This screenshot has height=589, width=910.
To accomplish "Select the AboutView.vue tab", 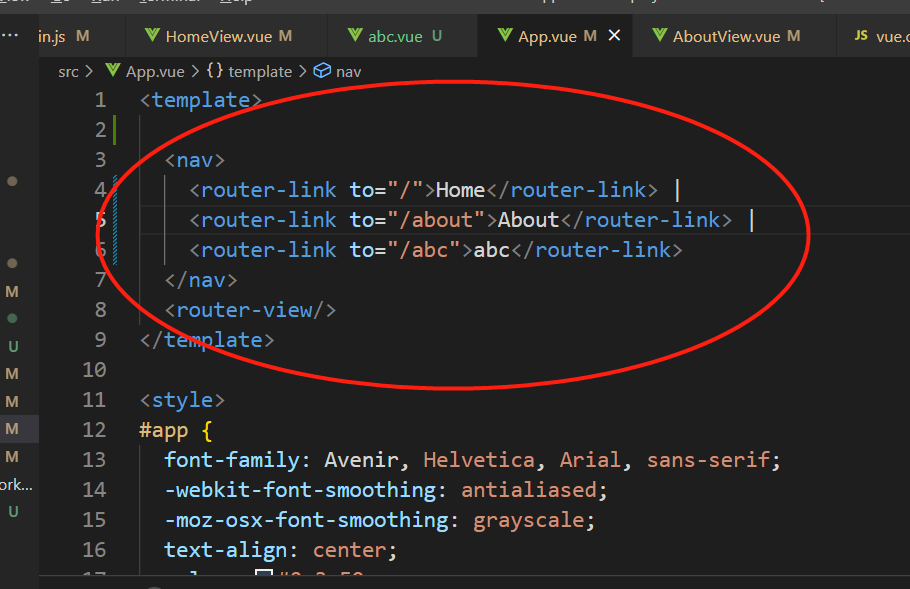I will [726, 36].
